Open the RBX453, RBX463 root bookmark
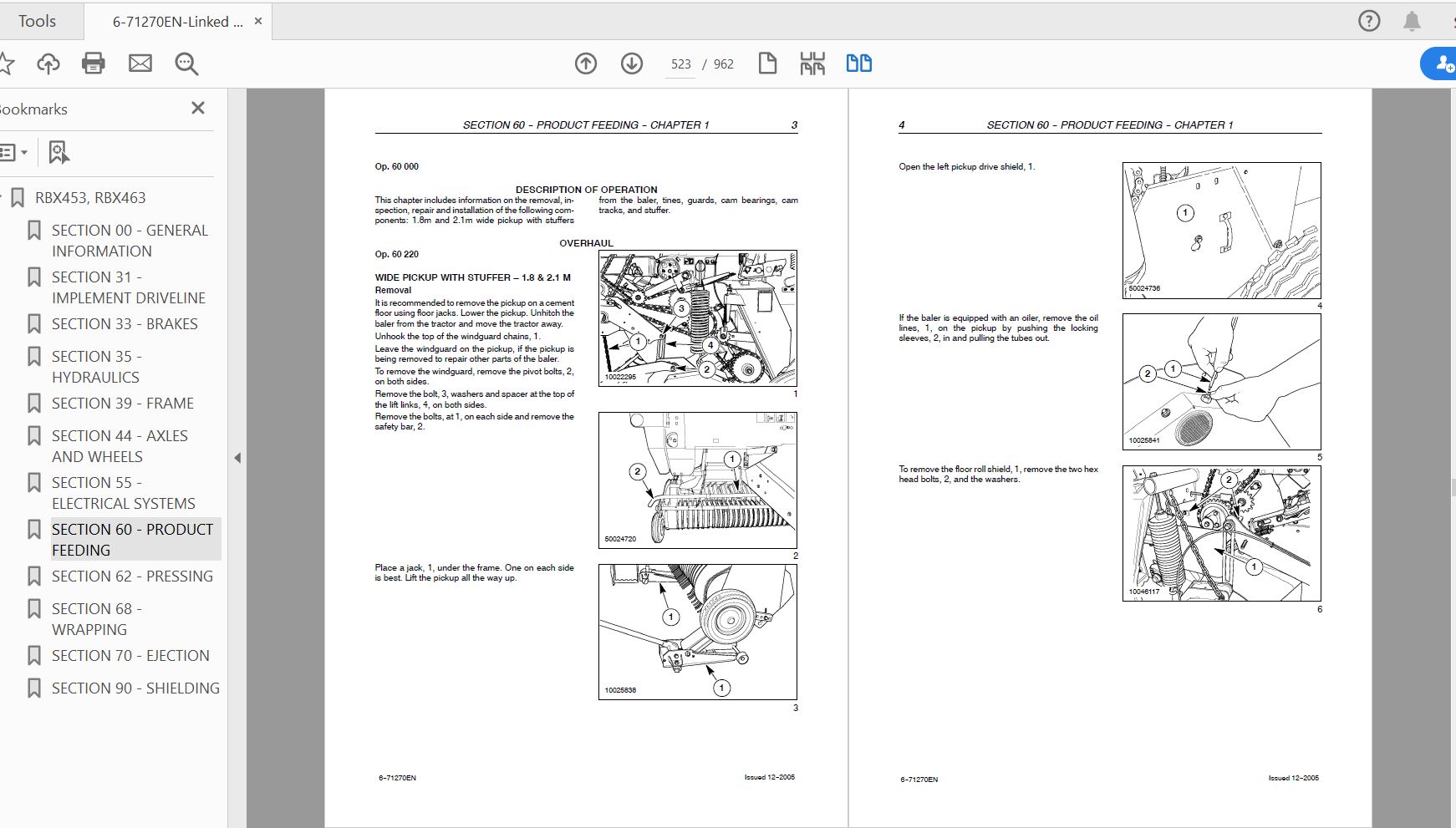 [x=90, y=198]
